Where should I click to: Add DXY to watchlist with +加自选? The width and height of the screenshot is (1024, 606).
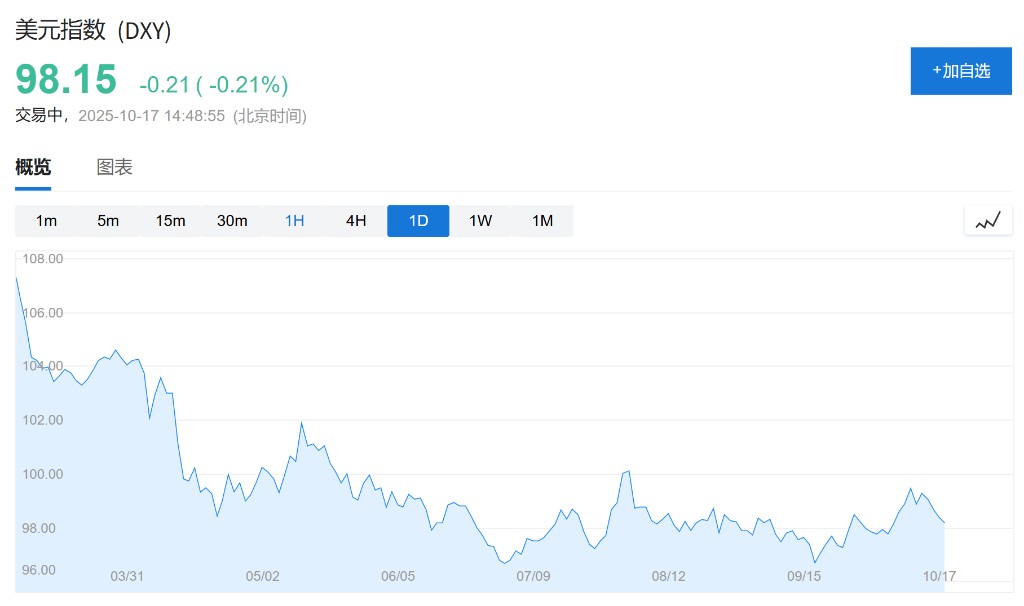(960, 71)
